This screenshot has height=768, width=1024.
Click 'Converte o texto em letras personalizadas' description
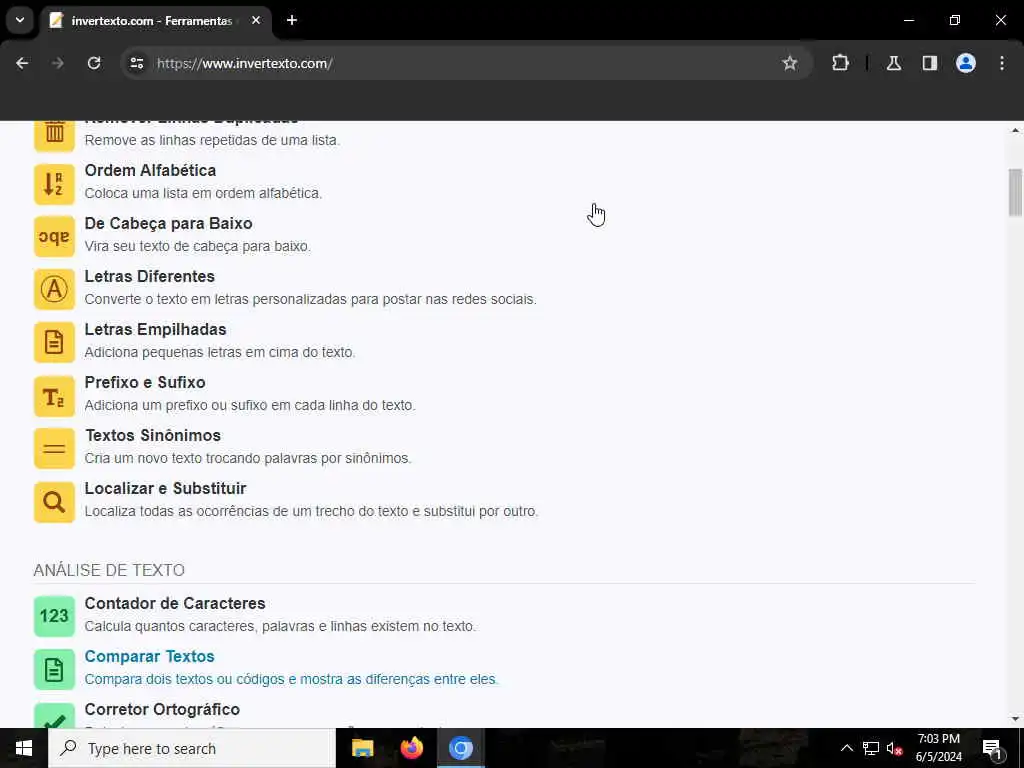tap(310, 299)
